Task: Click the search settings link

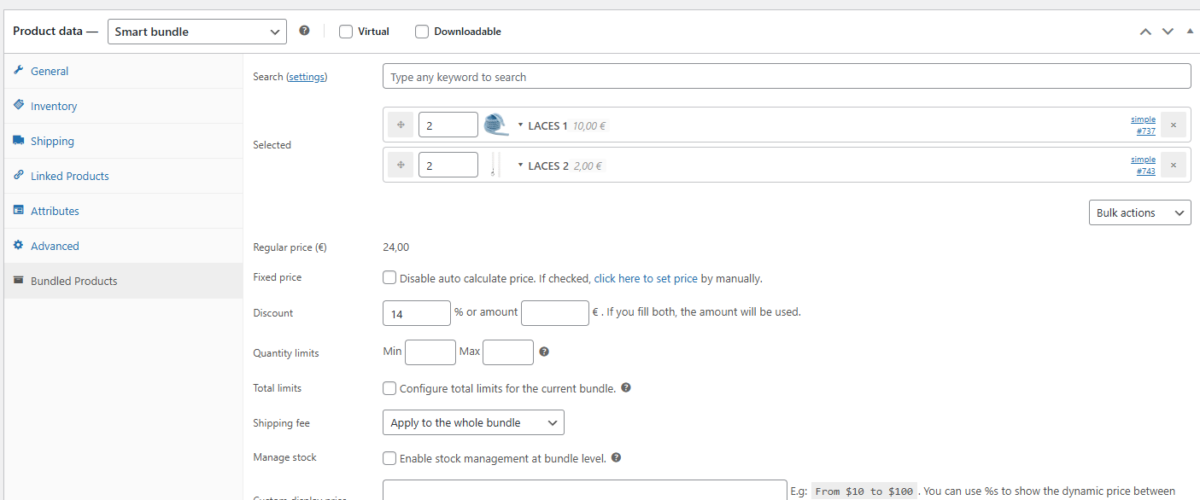Action: (x=307, y=77)
